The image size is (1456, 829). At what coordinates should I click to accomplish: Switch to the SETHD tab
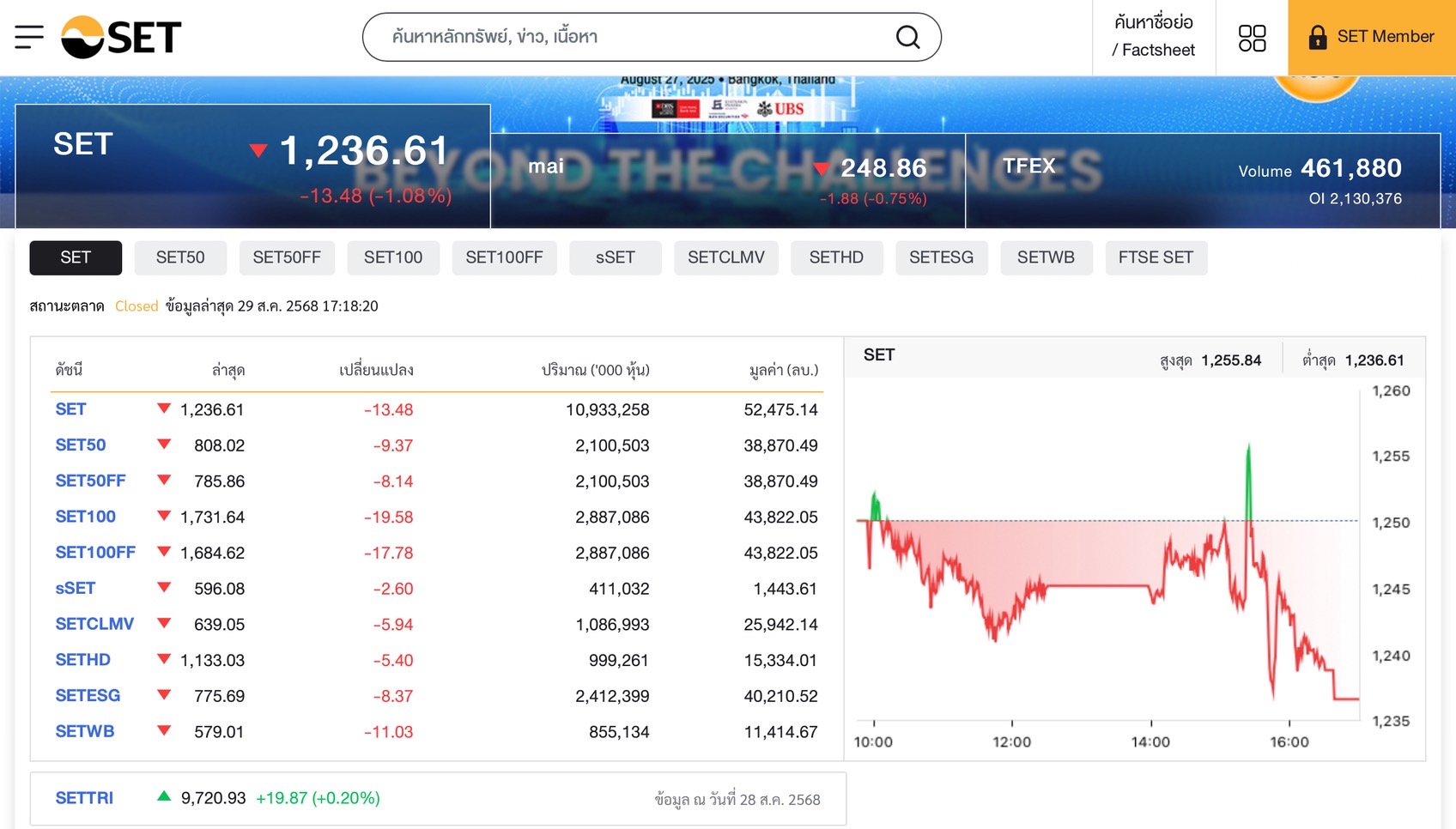[836, 257]
